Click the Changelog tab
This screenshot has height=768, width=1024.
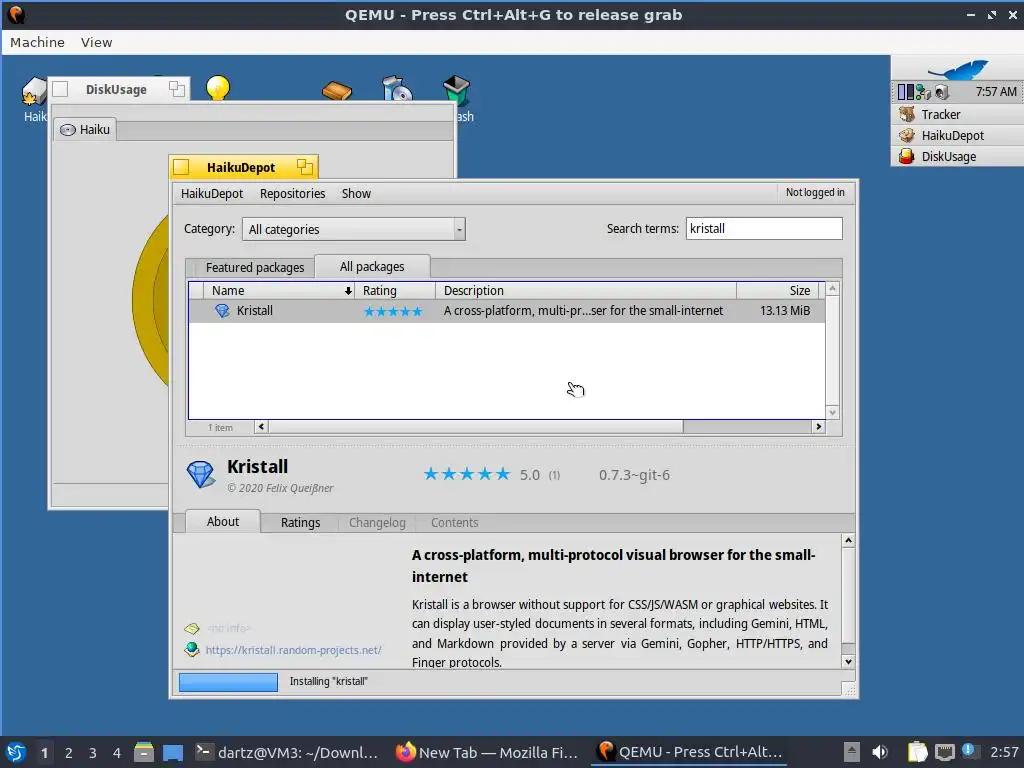[377, 522]
